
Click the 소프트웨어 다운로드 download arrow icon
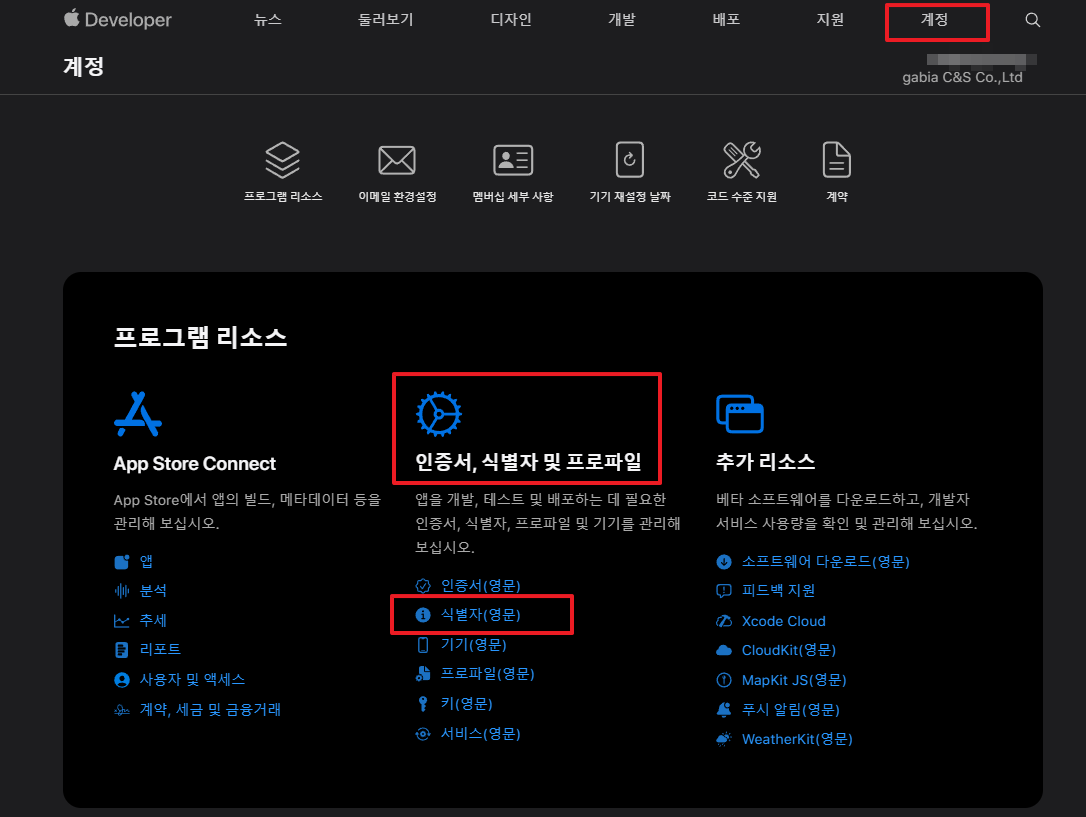724,562
